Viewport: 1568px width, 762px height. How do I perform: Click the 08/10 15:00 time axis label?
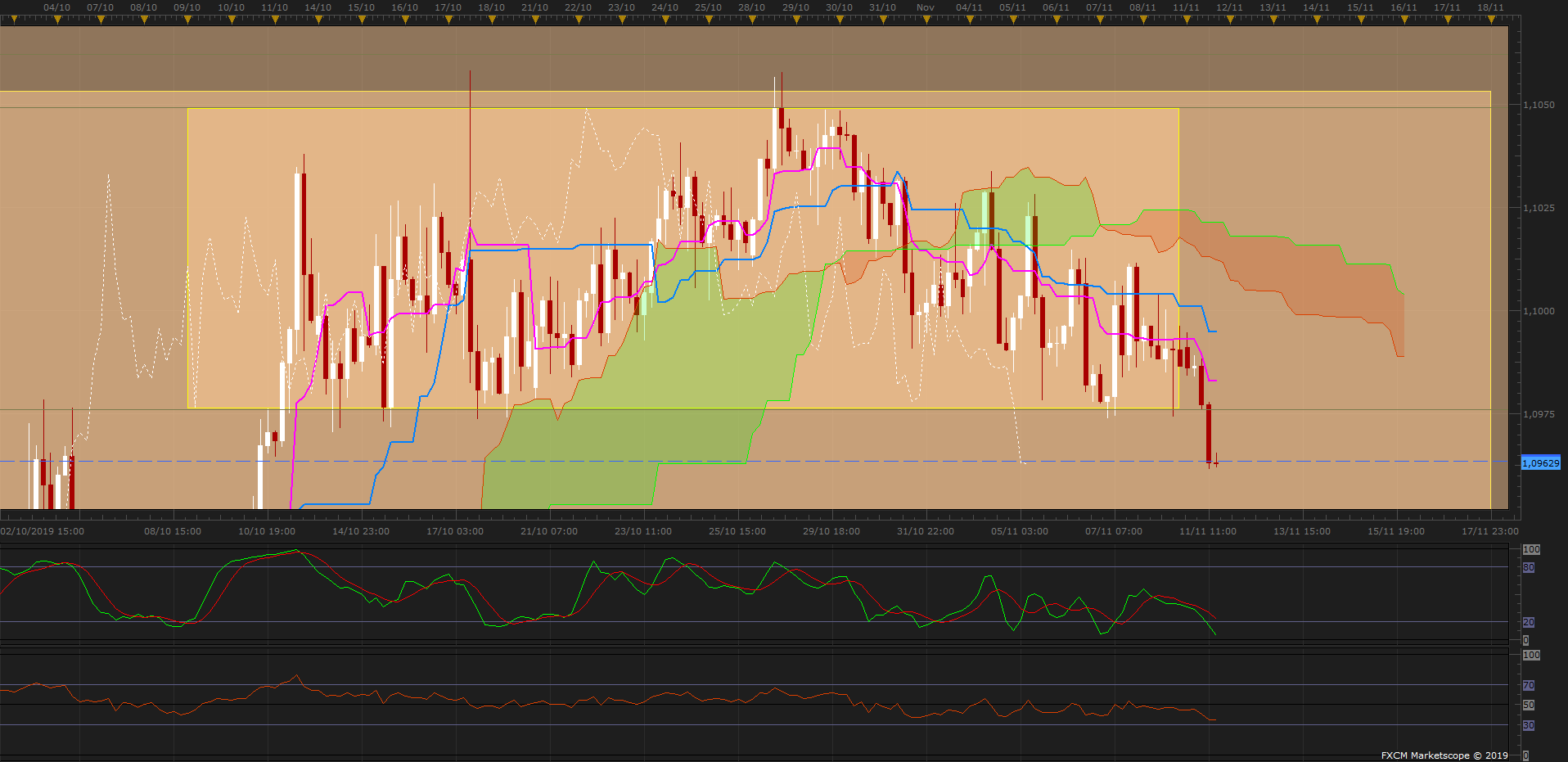(173, 531)
